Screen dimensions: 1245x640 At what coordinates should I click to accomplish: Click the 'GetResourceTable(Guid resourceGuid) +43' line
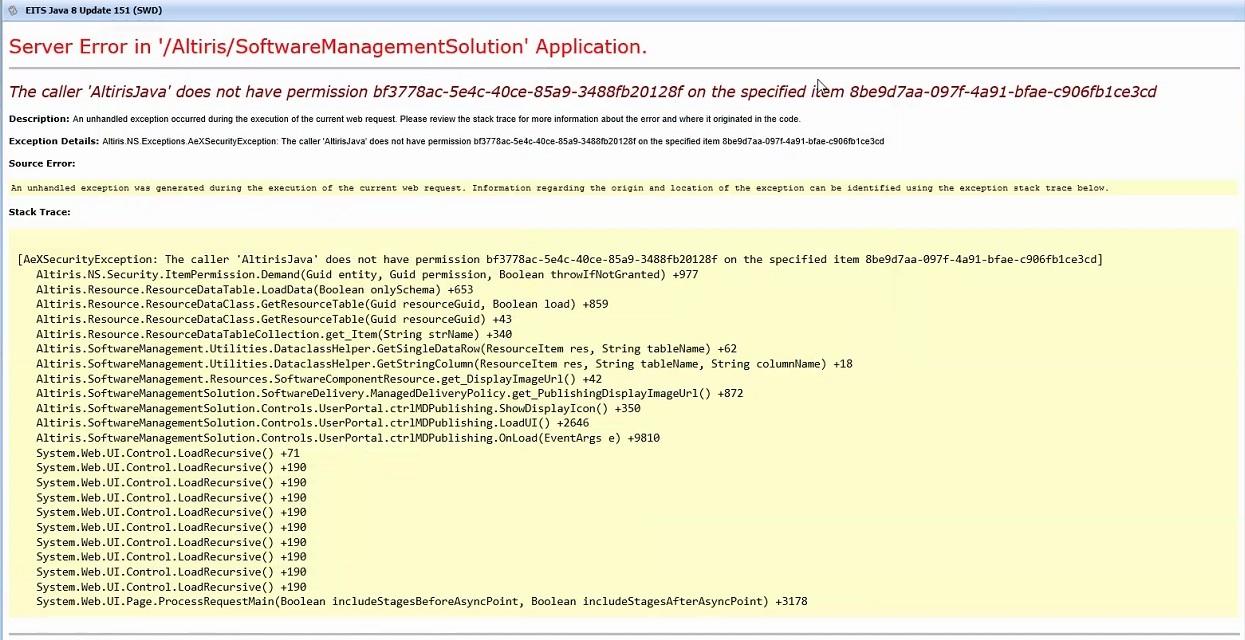pyautogui.click(x=274, y=319)
